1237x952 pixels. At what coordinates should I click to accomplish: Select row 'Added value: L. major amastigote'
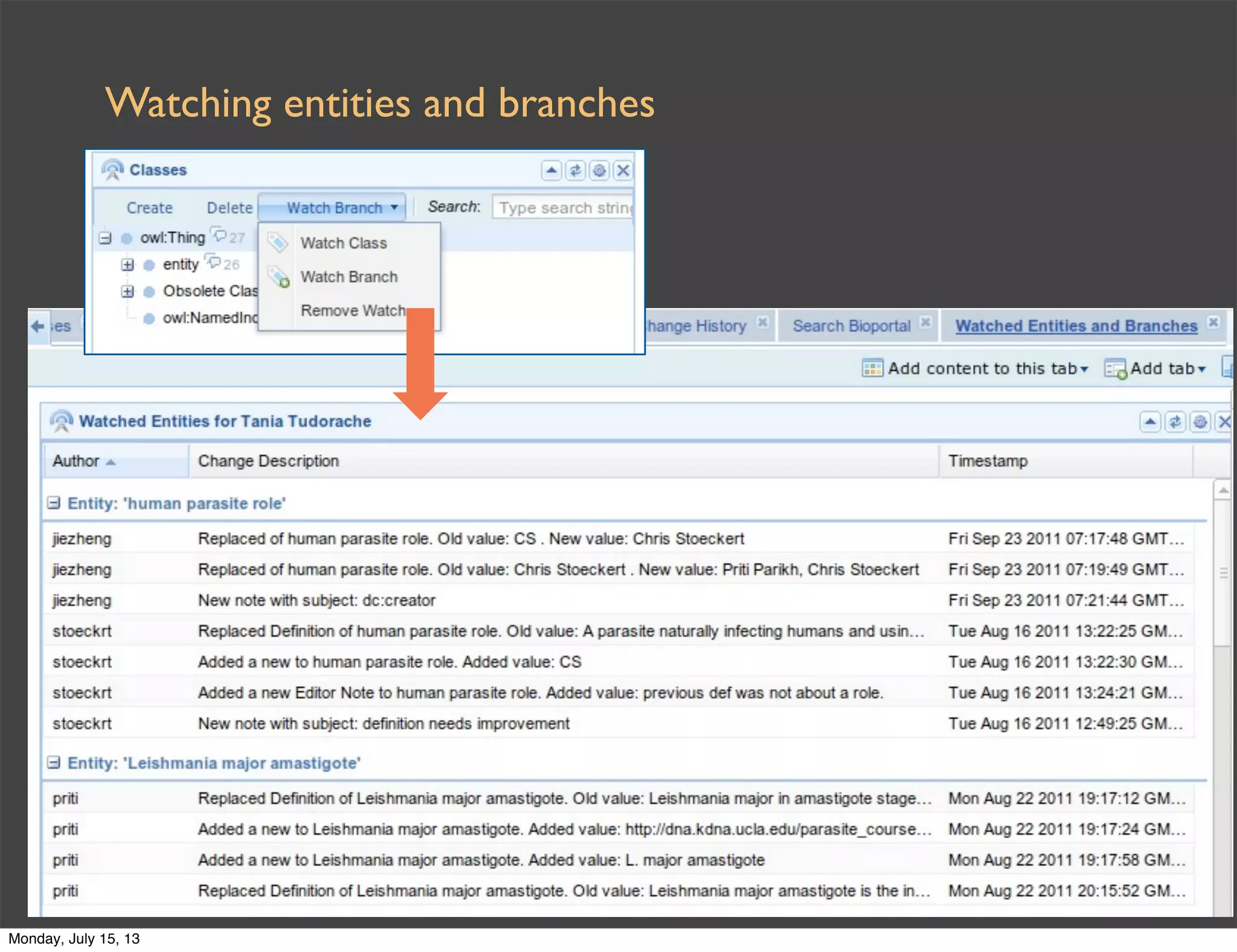point(620,860)
